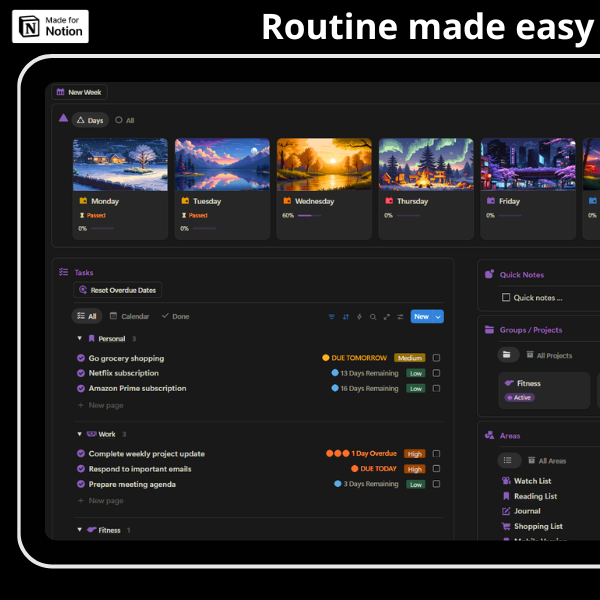Click the DUE TOMORROW status label
Screen dimensions: 600x600
(x=355, y=358)
